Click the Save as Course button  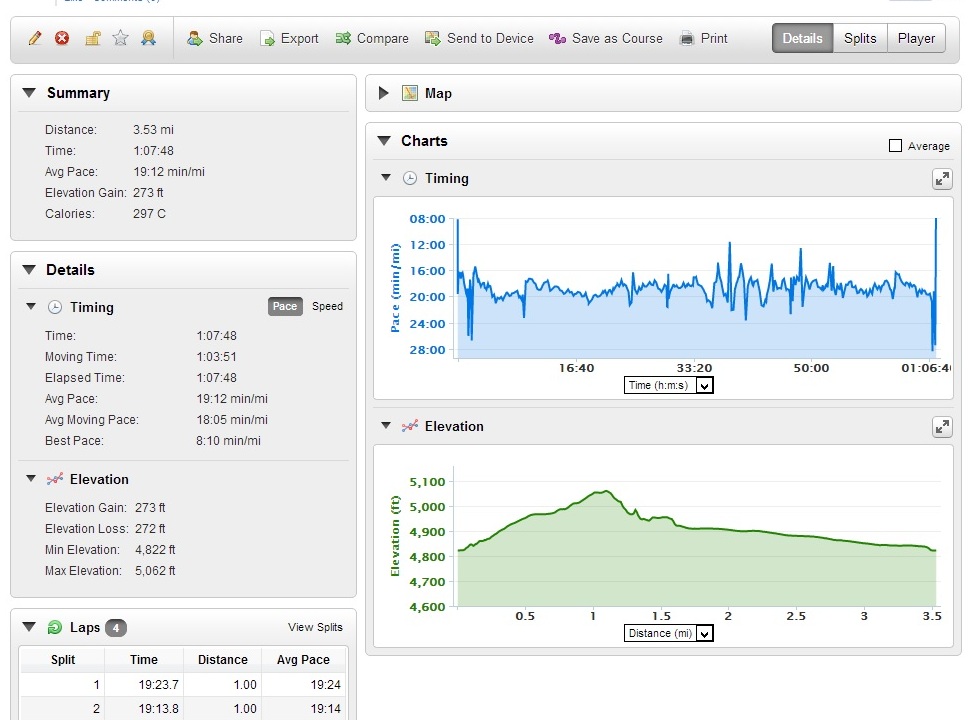pos(605,39)
